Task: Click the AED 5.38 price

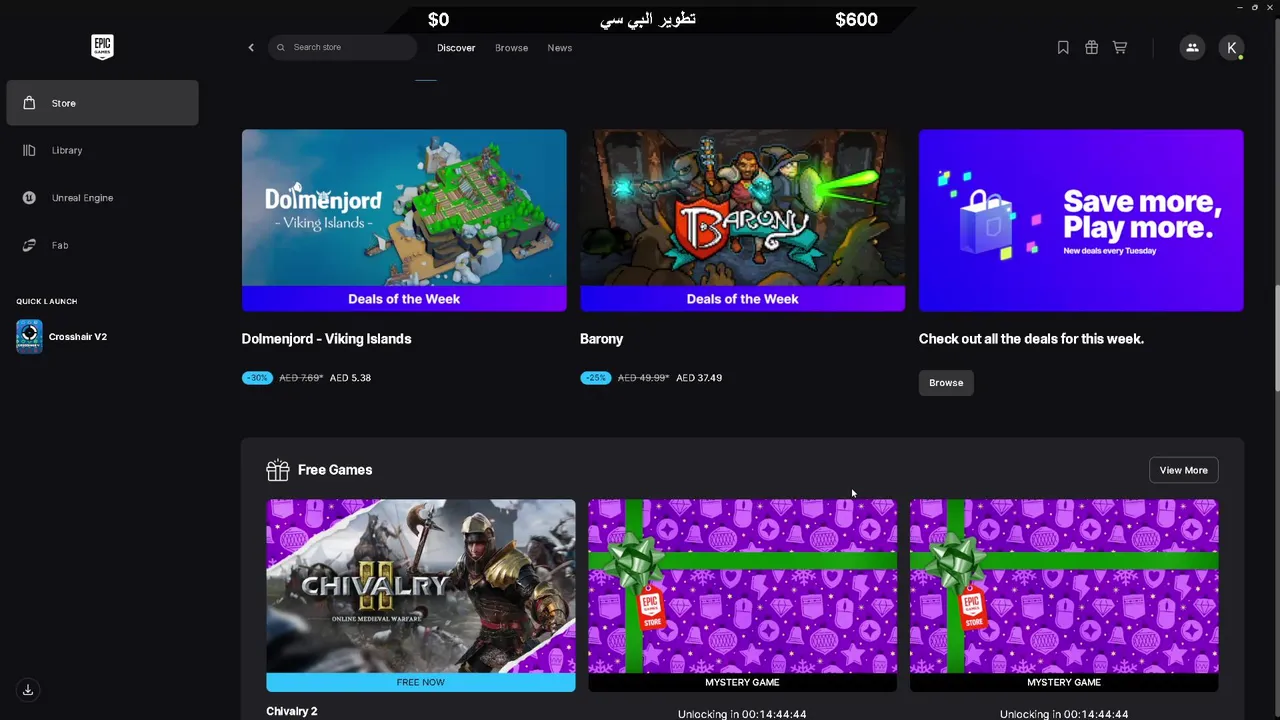Action: (350, 378)
